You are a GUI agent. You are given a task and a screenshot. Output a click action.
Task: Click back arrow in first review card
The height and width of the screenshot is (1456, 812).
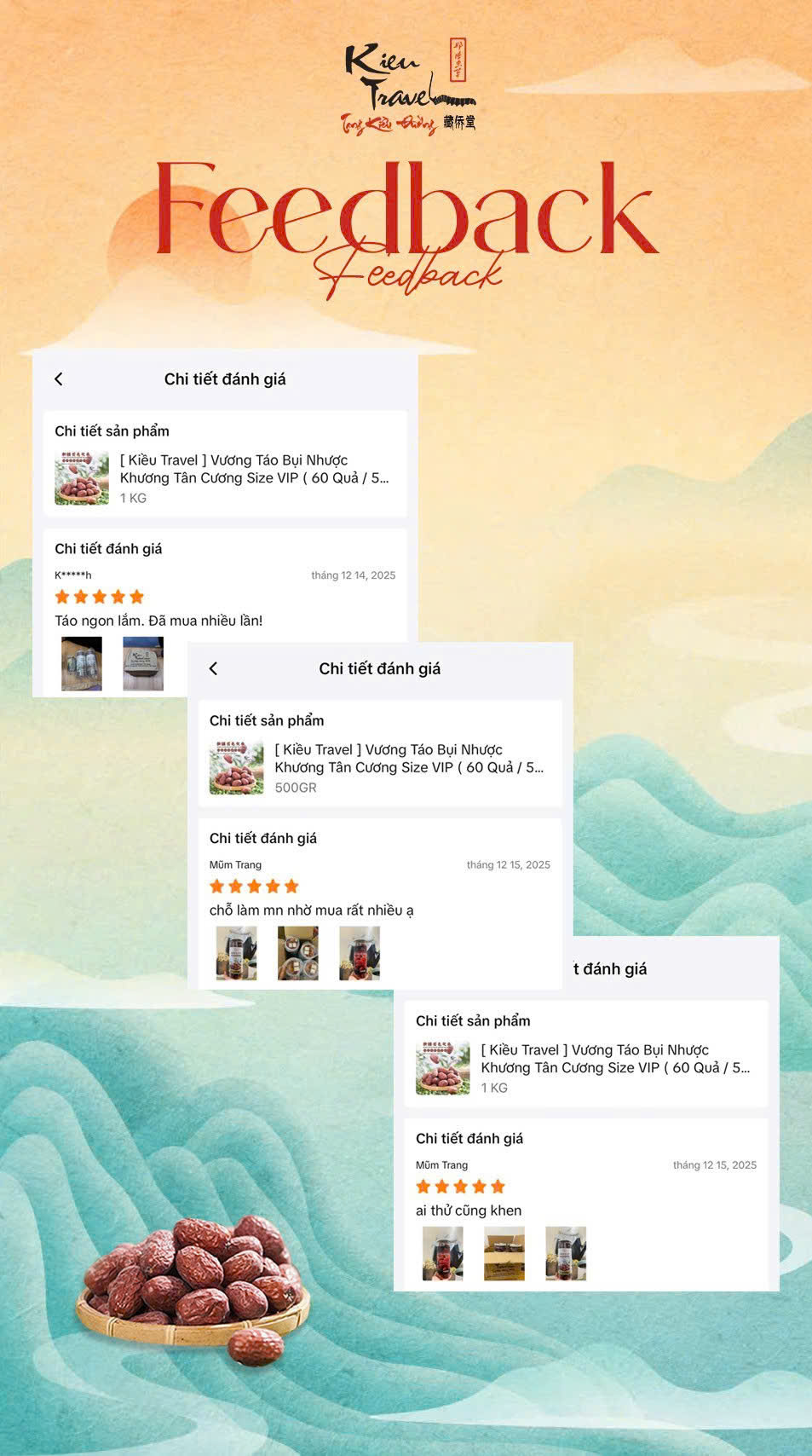pyautogui.click(x=59, y=379)
